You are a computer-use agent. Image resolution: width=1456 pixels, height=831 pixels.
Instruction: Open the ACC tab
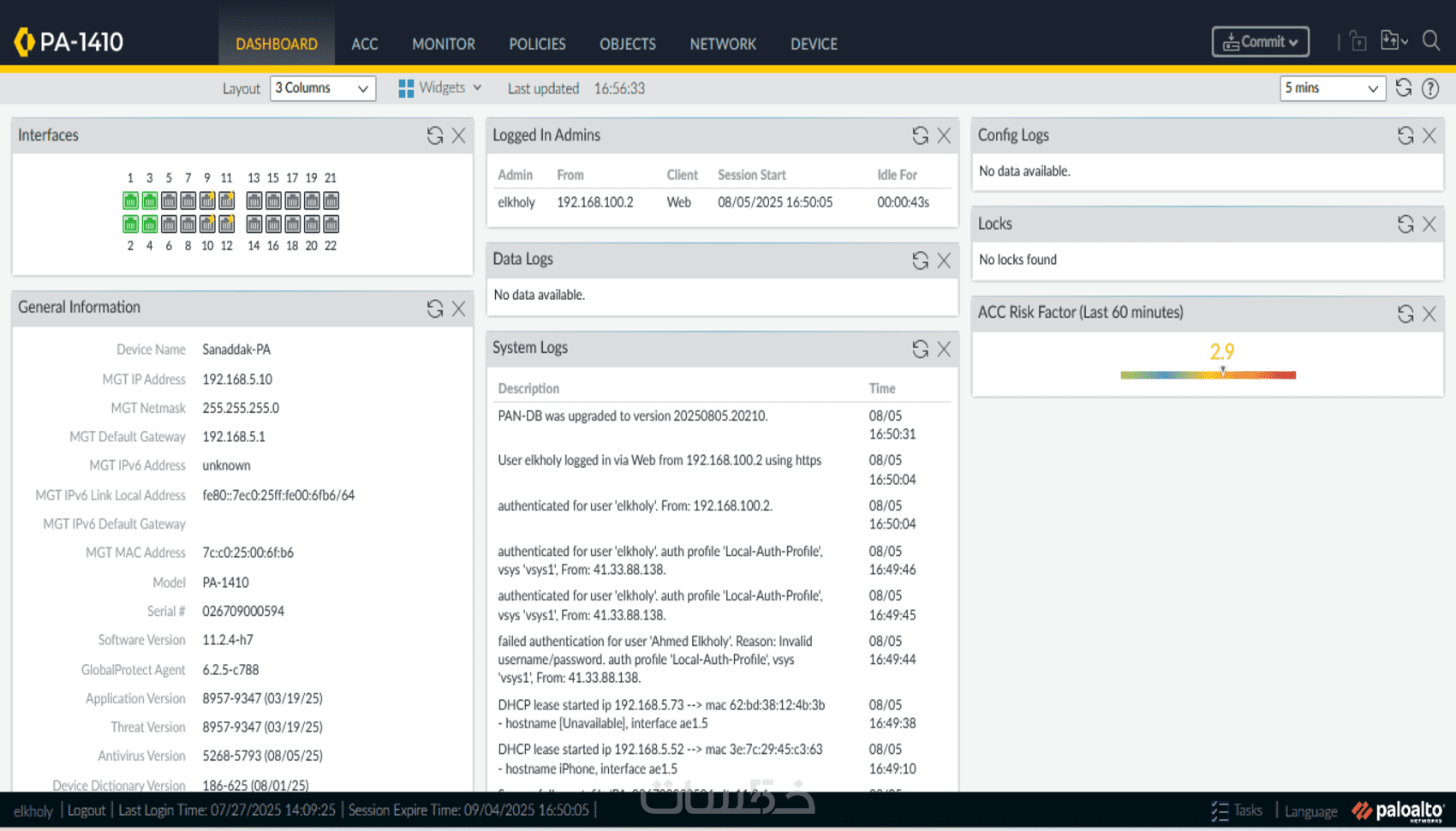coord(365,44)
